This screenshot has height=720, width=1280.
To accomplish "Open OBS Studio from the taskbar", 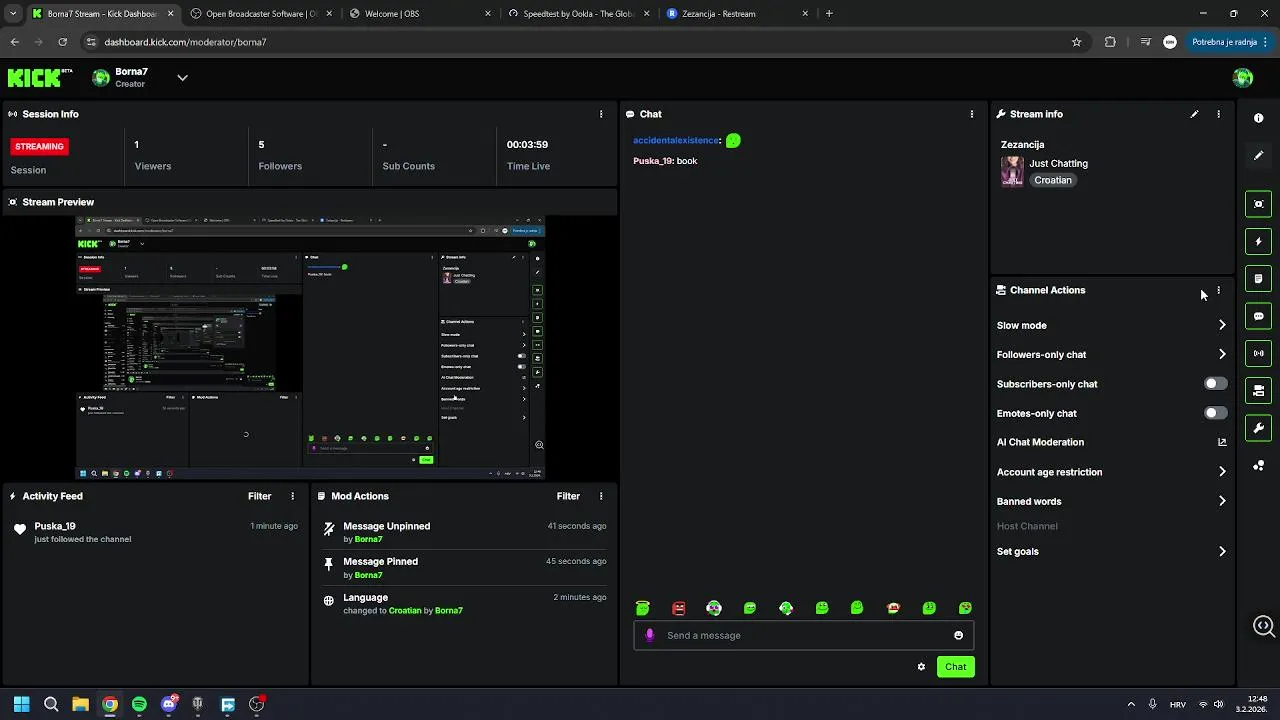I will point(256,704).
